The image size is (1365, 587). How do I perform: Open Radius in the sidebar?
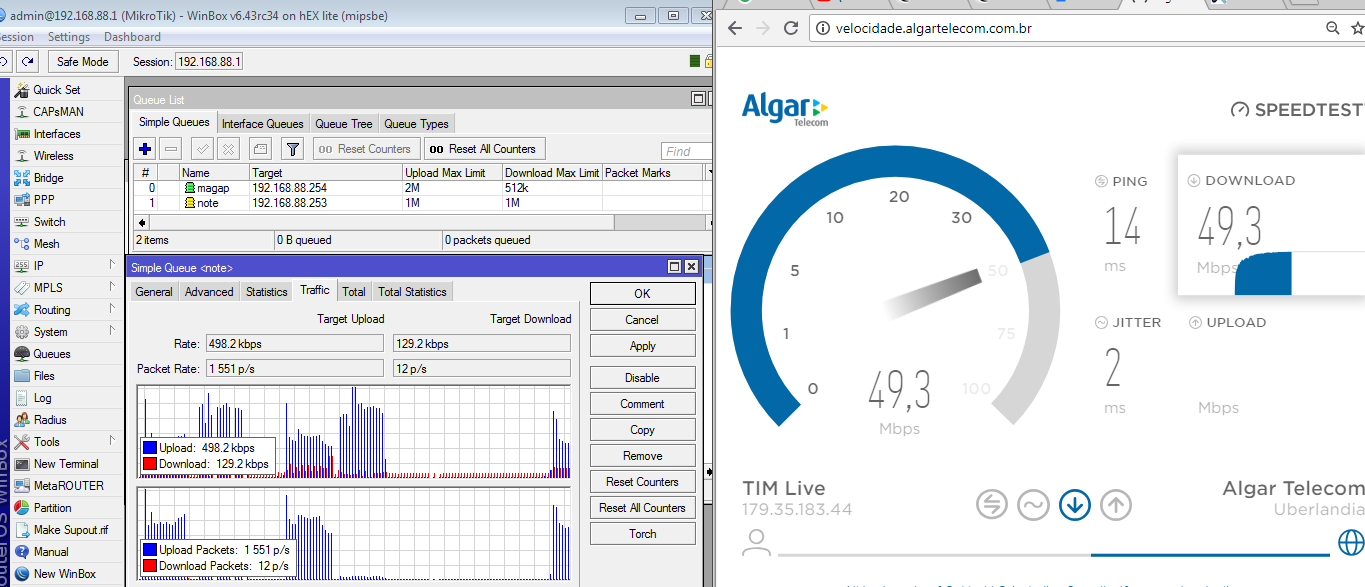point(50,420)
